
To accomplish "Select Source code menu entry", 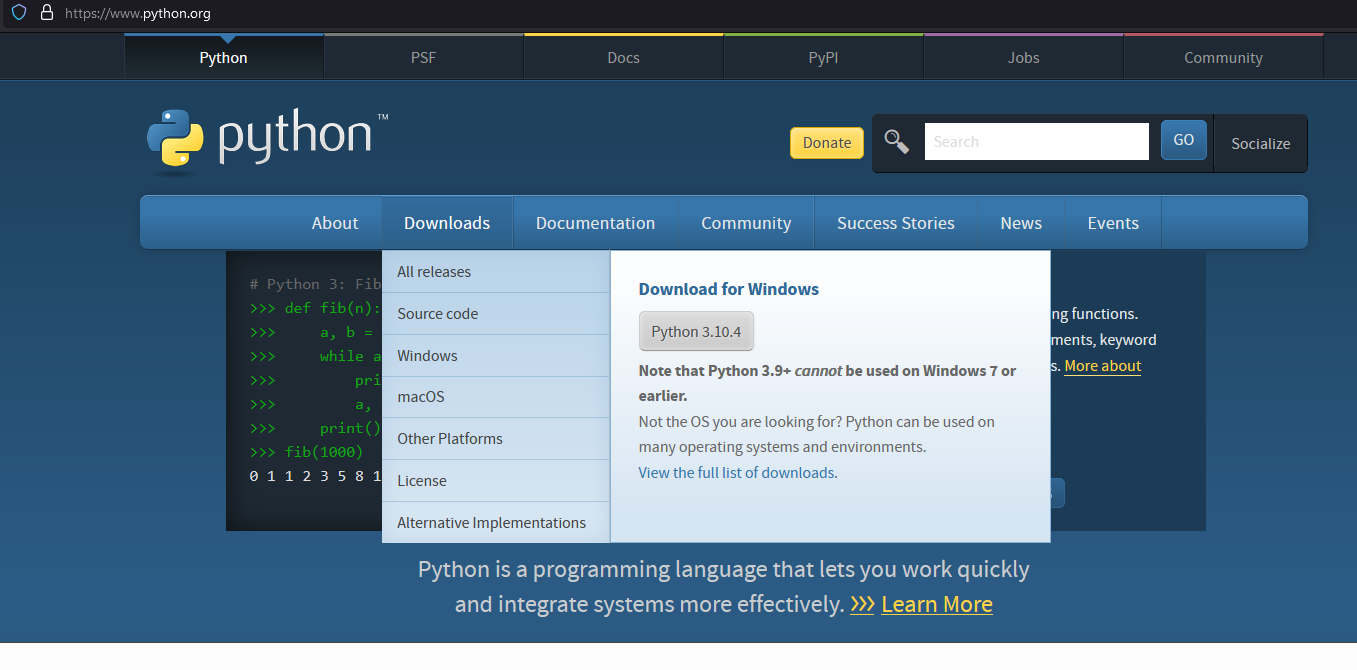I will coord(496,314).
